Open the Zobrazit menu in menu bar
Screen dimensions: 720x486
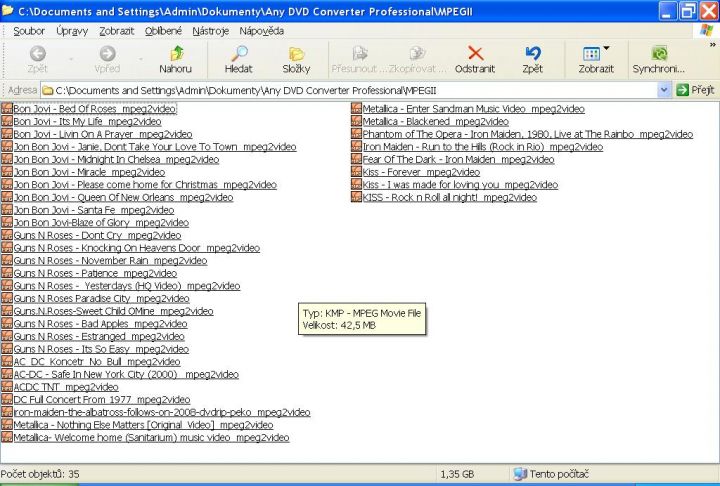117,31
